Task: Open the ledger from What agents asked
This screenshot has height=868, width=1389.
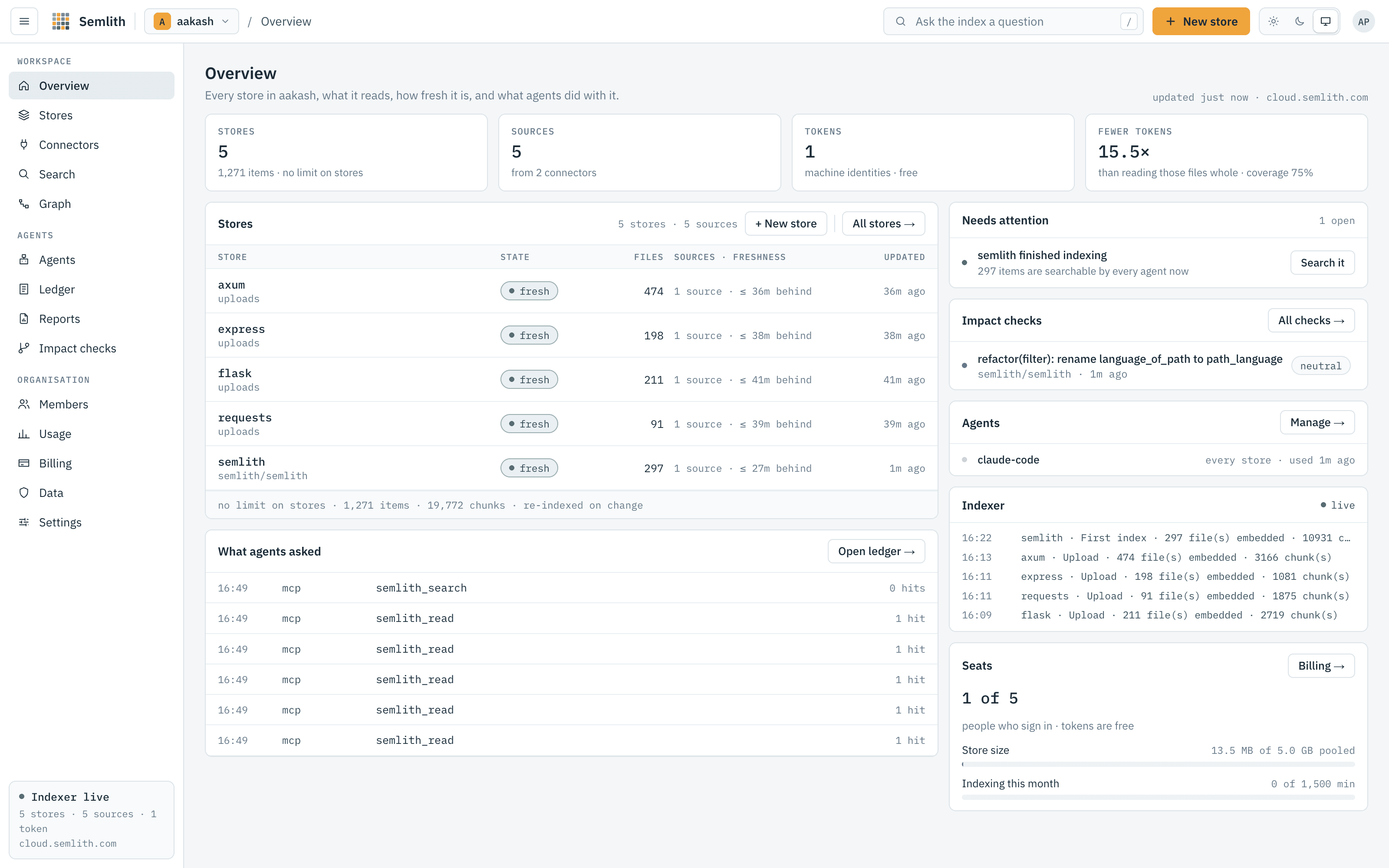Action: pos(876,551)
